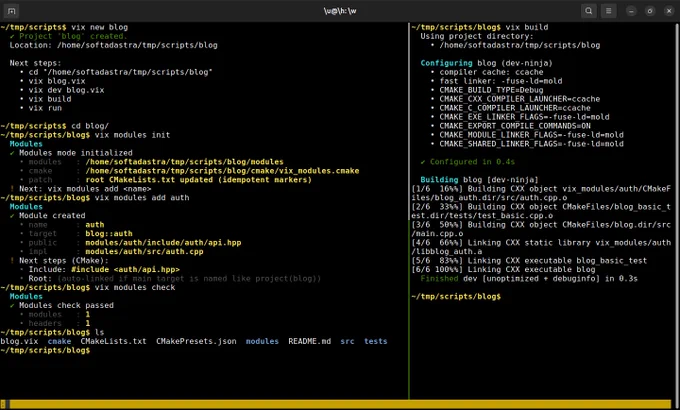Click the target value 'blog::auth'
Screen dimensions: 680x410
[x=109, y=233]
